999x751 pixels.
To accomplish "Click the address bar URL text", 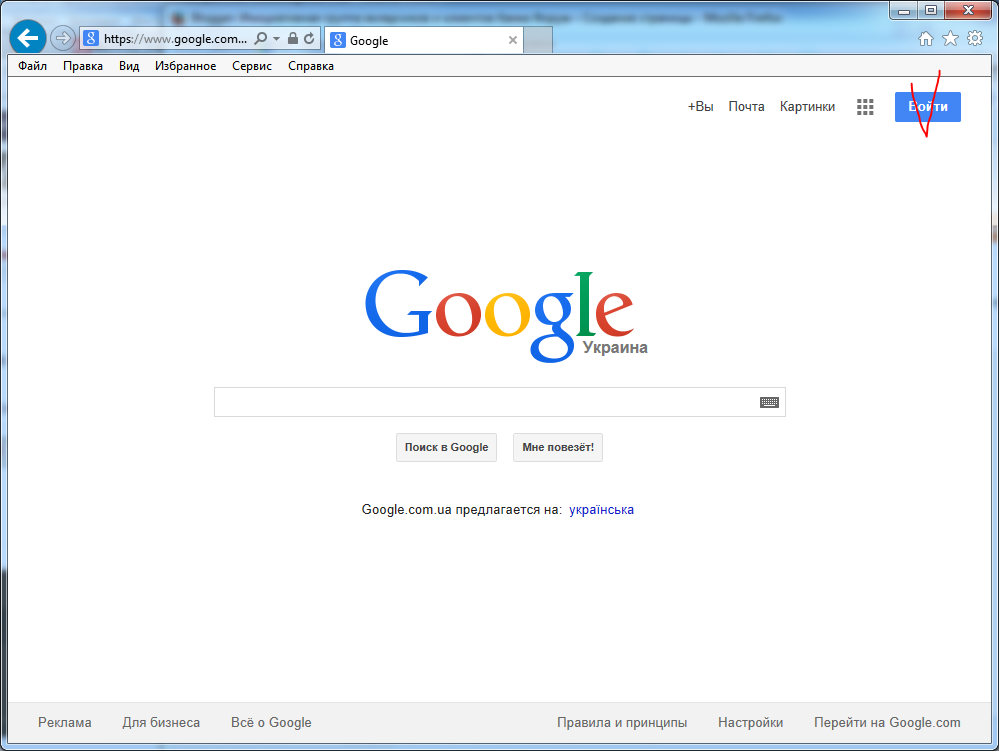I will (175, 39).
